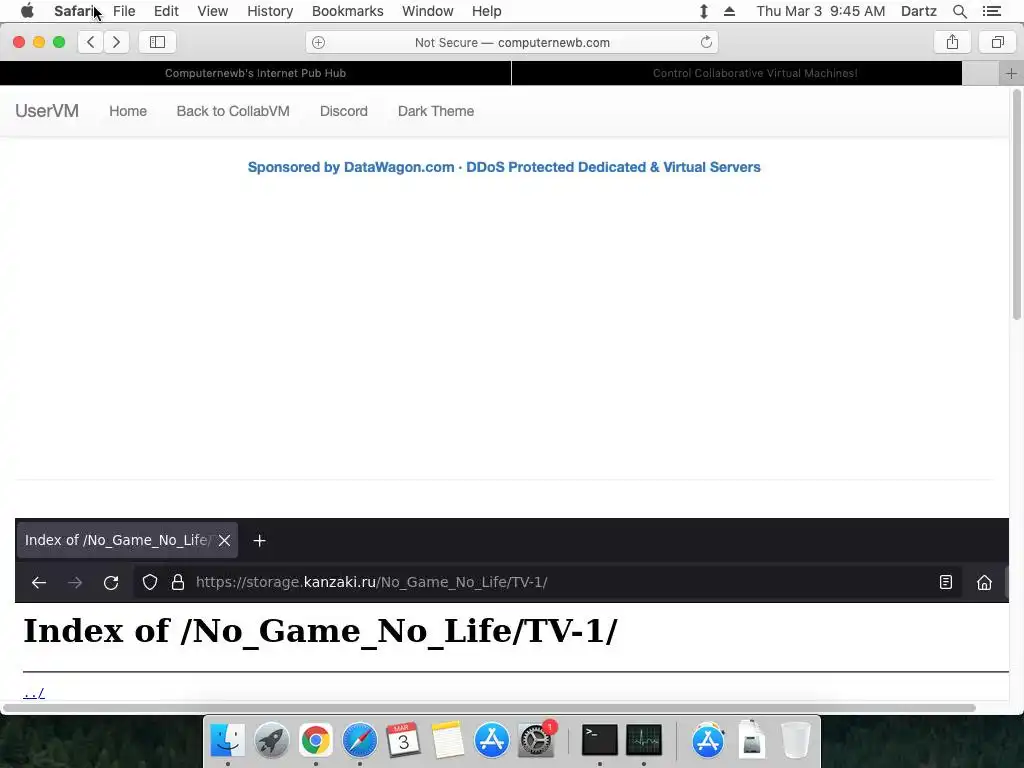
Task: Open the Safari Share button
Action: click(x=952, y=42)
